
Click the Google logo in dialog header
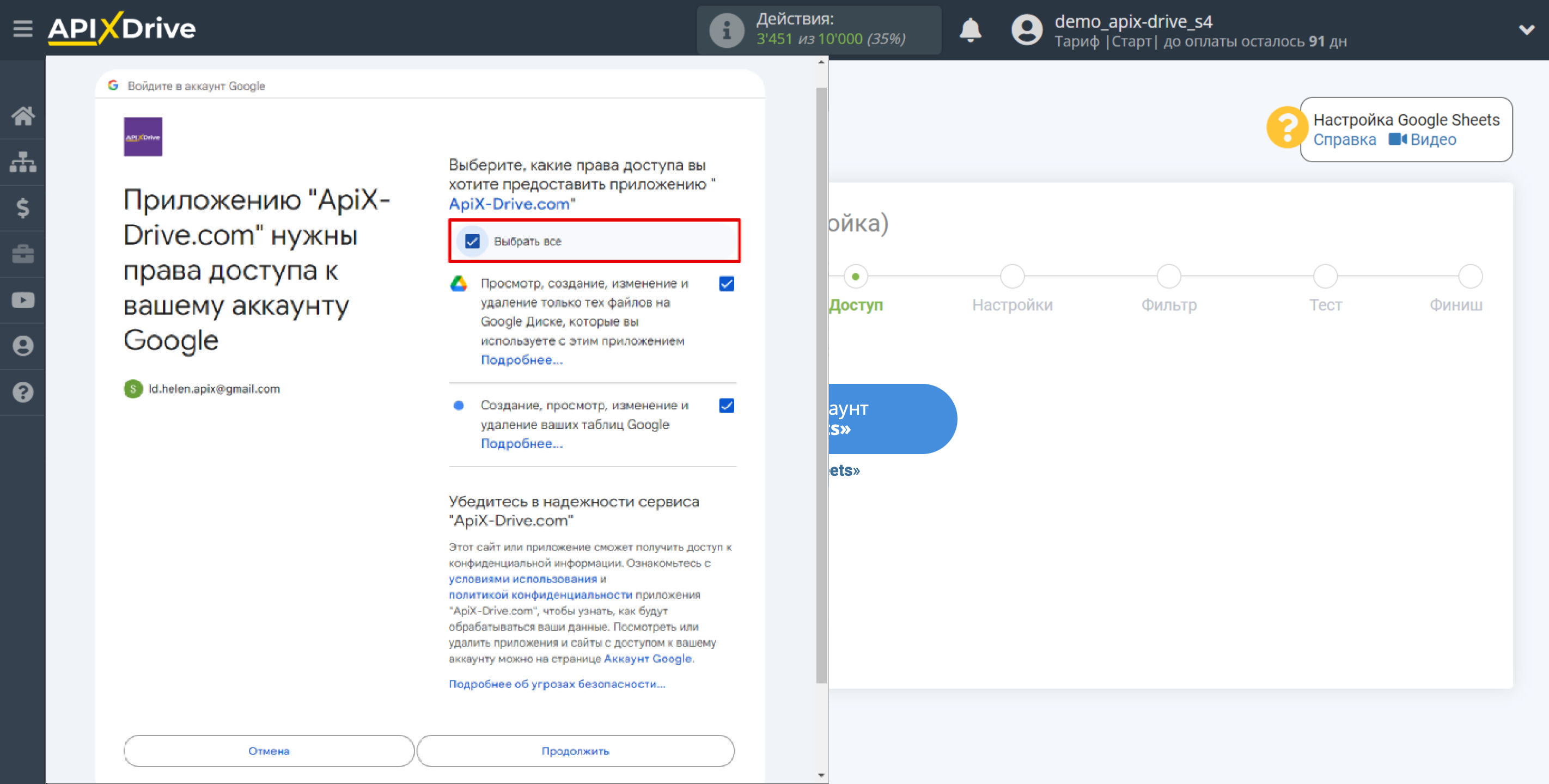[113, 85]
